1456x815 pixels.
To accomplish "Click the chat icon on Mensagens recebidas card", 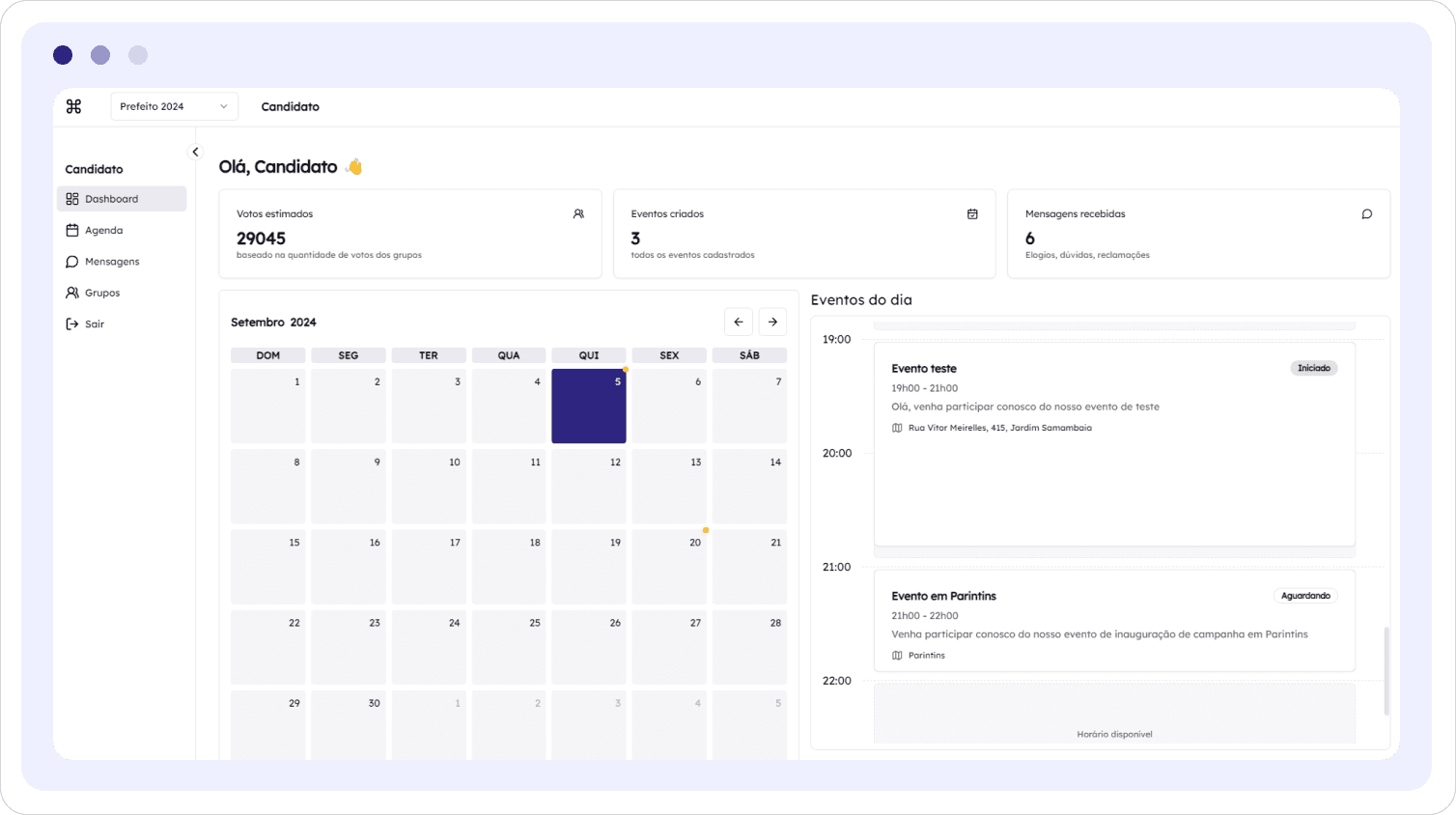I will pyautogui.click(x=1366, y=213).
